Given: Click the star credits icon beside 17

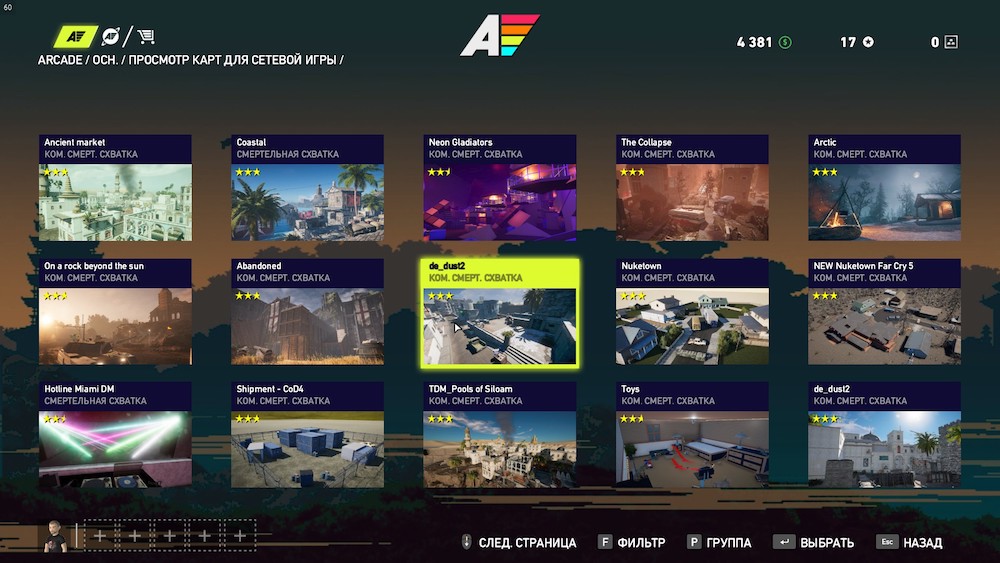Looking at the screenshot, I should click(868, 42).
